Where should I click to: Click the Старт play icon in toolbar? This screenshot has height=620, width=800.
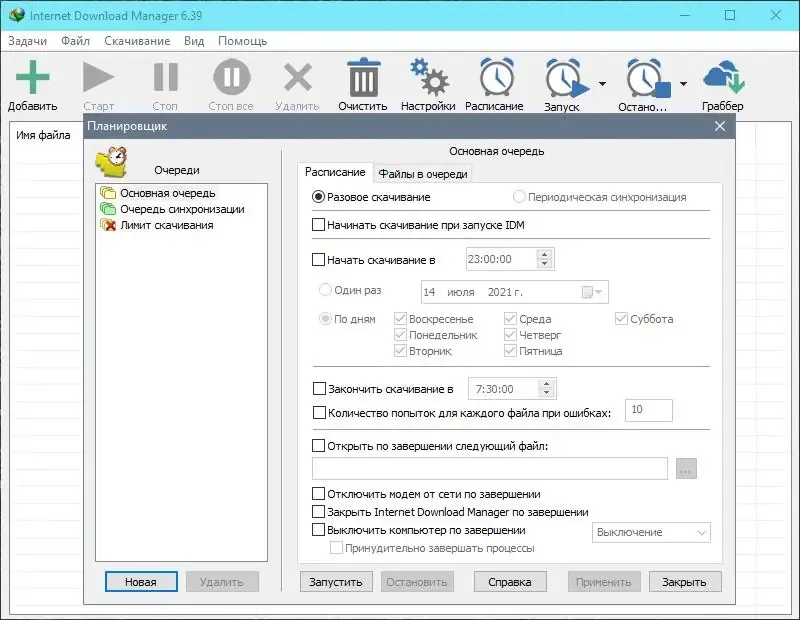point(98,75)
